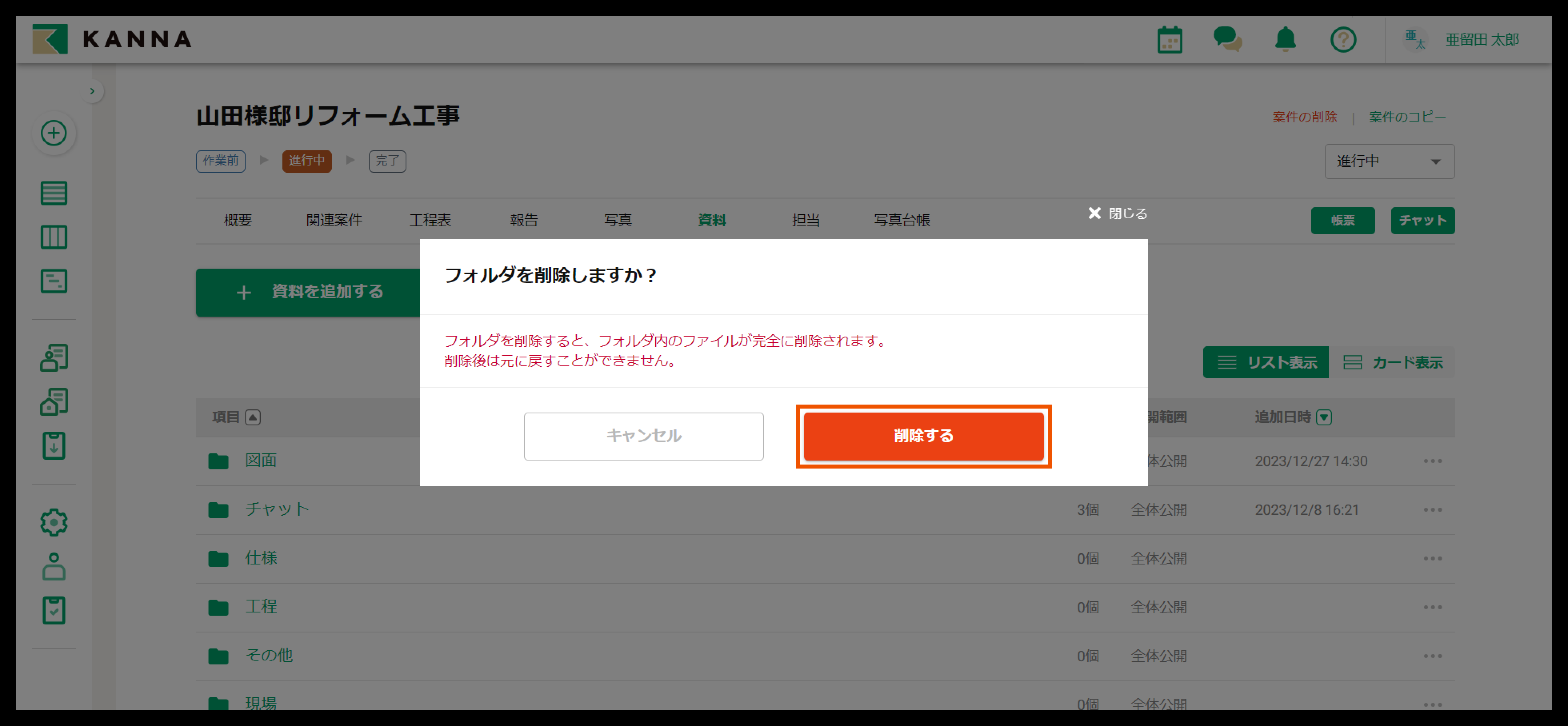Click the 帳票 button
Image resolution: width=1568 pixels, height=726 pixels.
point(1342,220)
